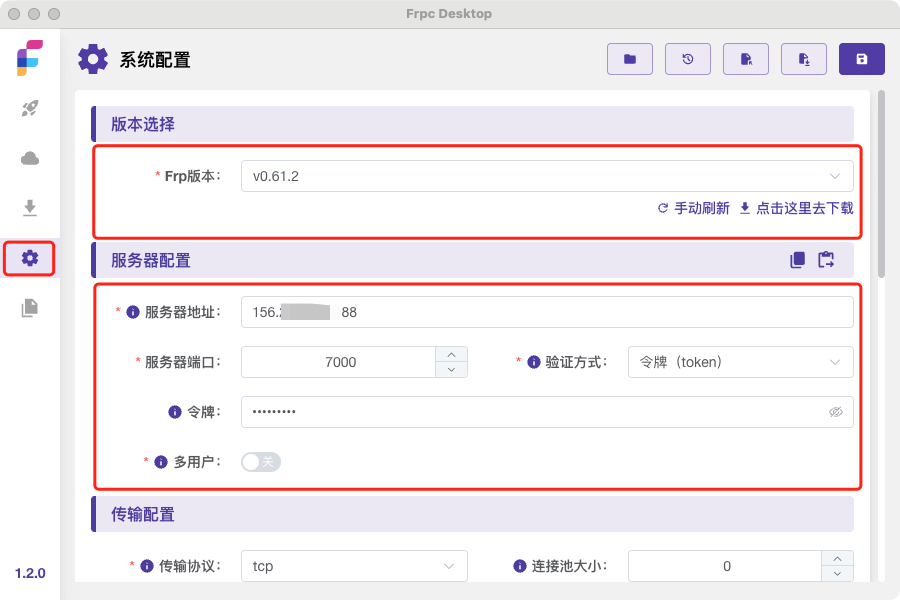
Task: Click the version label 1.2.0
Action: point(30,573)
